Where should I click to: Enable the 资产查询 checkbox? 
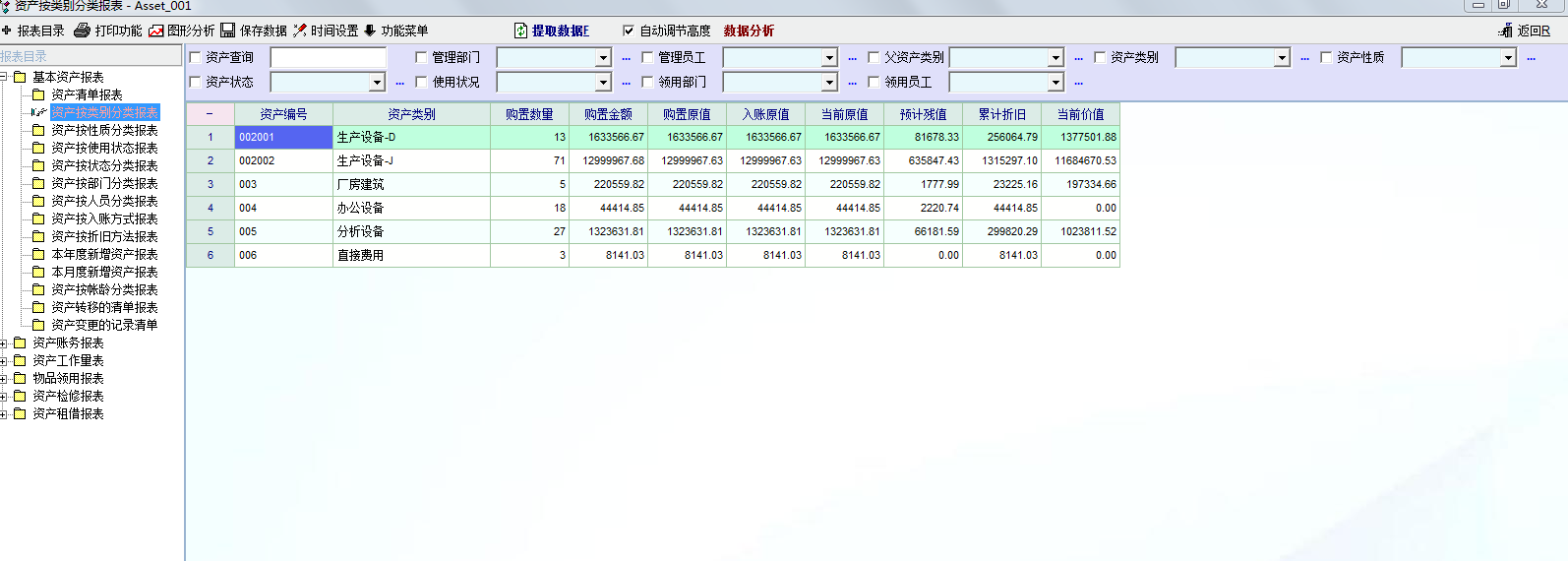pyautogui.click(x=195, y=58)
